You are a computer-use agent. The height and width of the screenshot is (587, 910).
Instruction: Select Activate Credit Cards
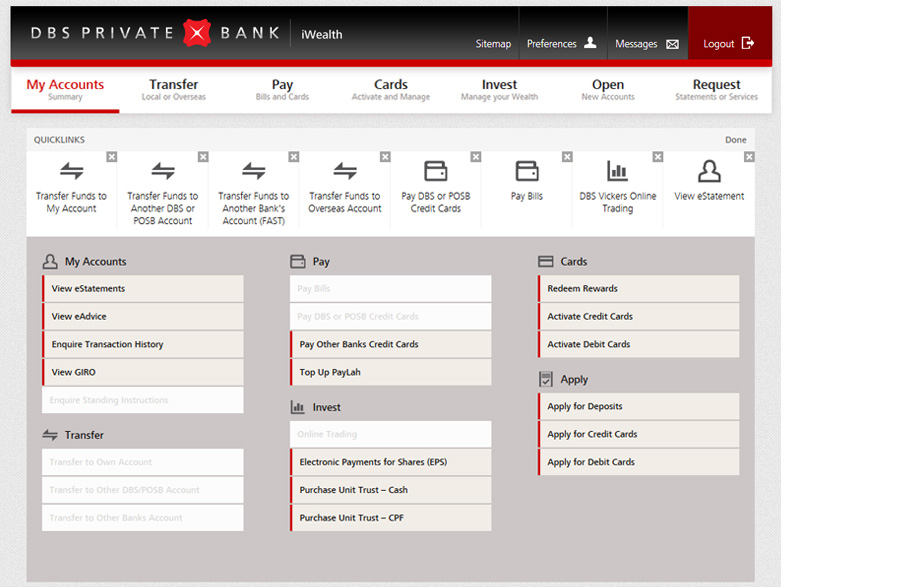[638, 316]
